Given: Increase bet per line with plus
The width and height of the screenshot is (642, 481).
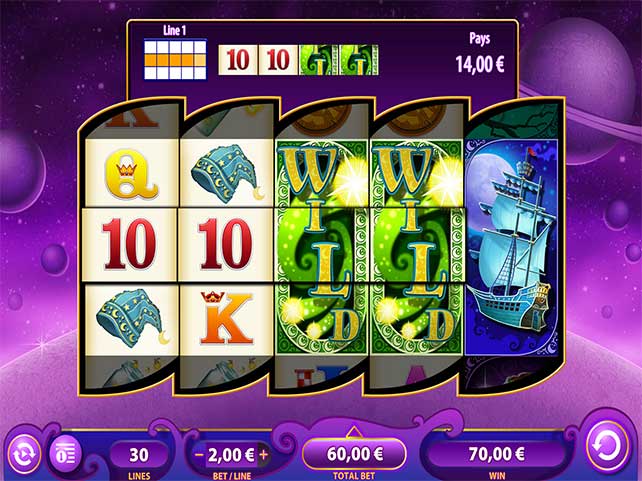Looking at the screenshot, I should coord(264,454).
